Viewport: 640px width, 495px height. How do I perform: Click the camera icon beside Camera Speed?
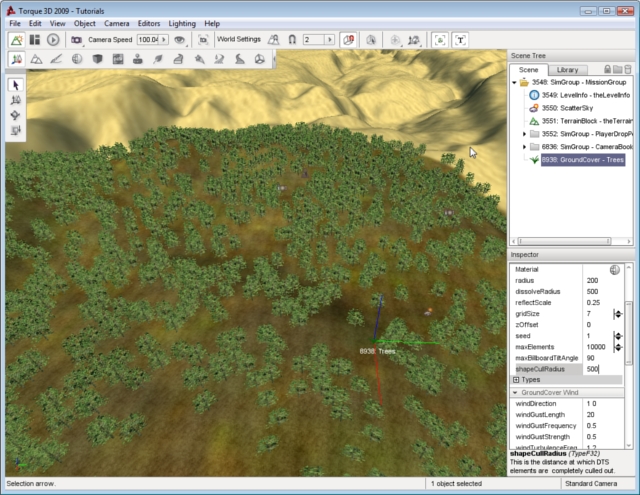[x=78, y=40]
